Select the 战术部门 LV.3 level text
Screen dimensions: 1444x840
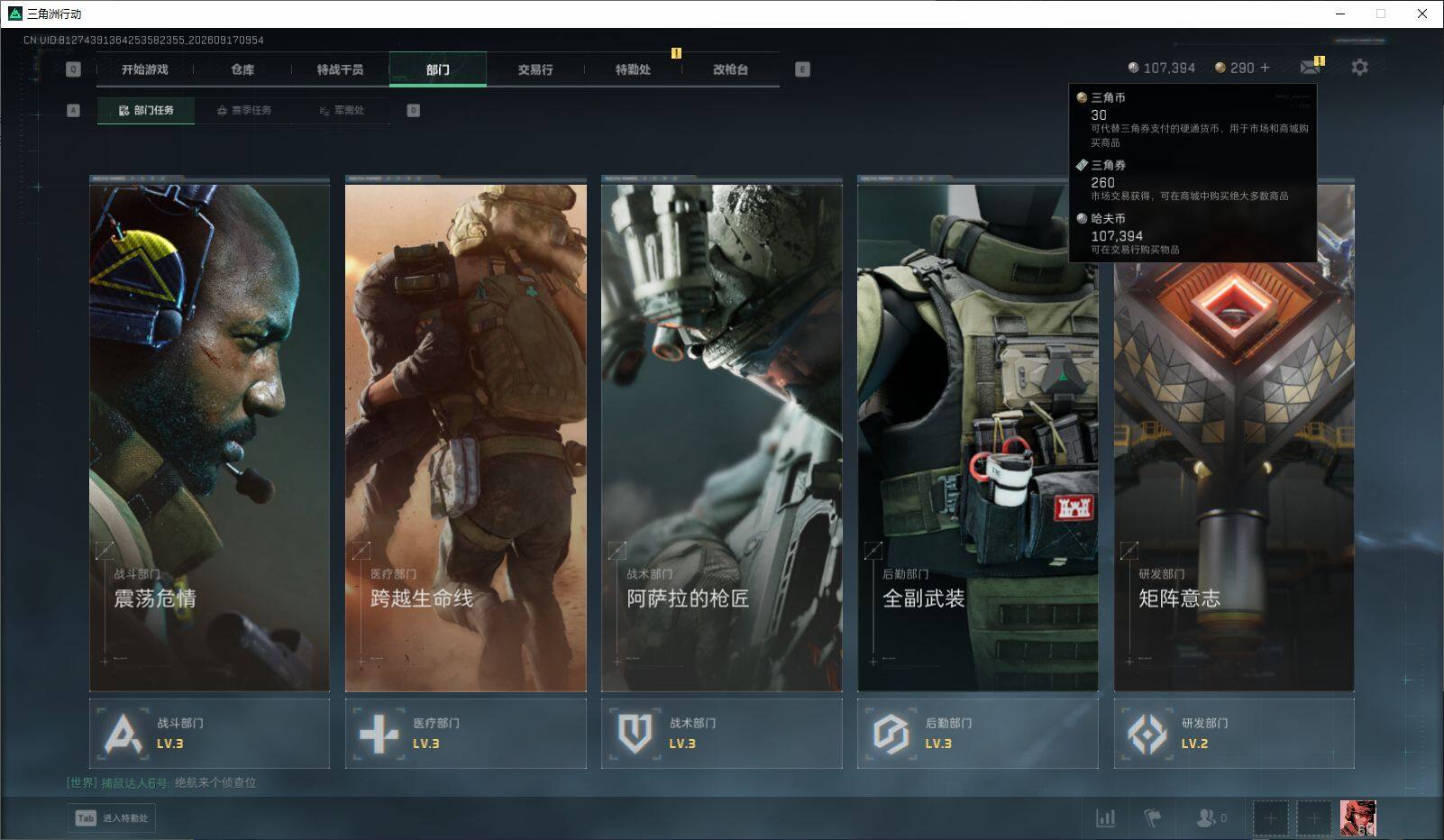(x=682, y=744)
